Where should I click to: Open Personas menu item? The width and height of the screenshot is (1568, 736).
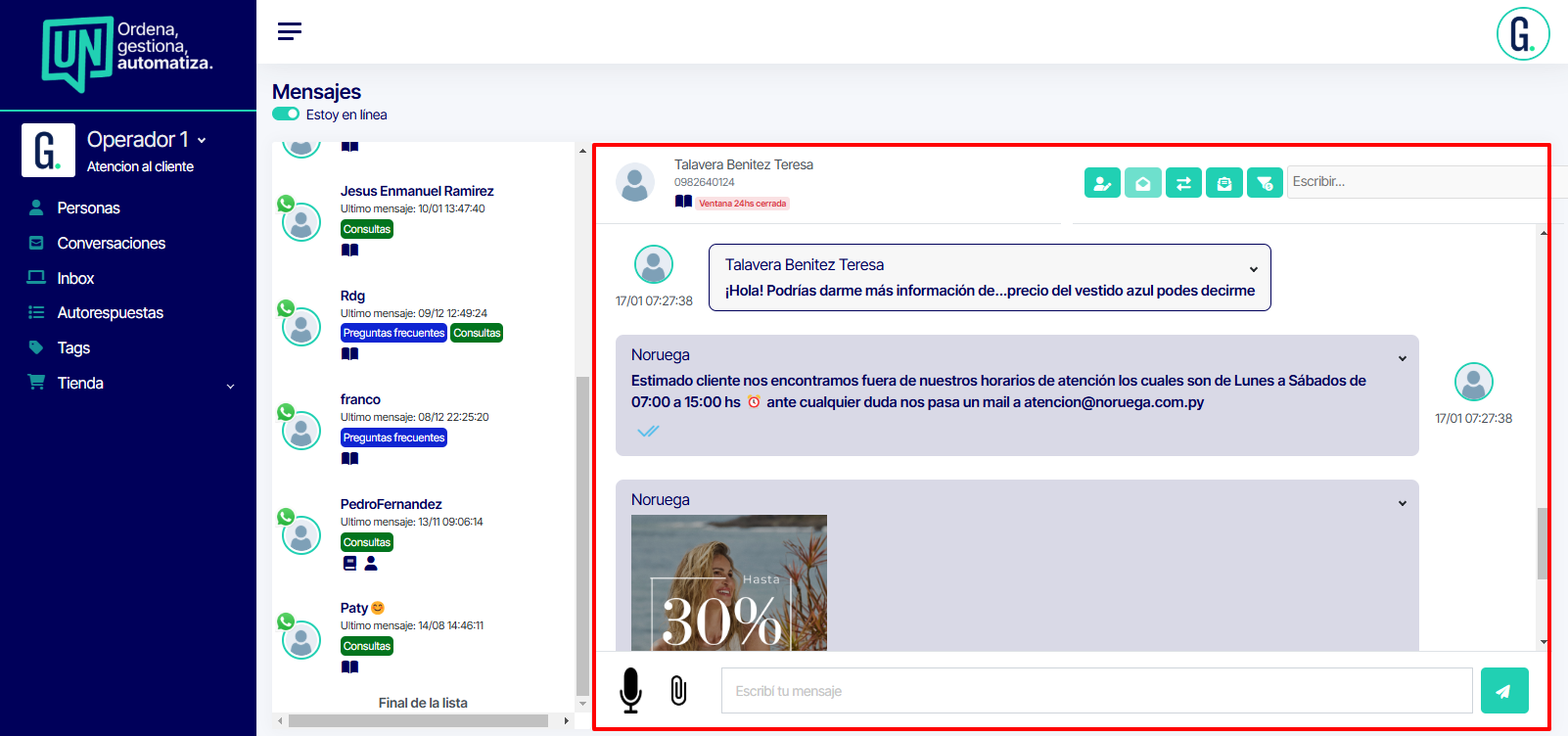(88, 207)
